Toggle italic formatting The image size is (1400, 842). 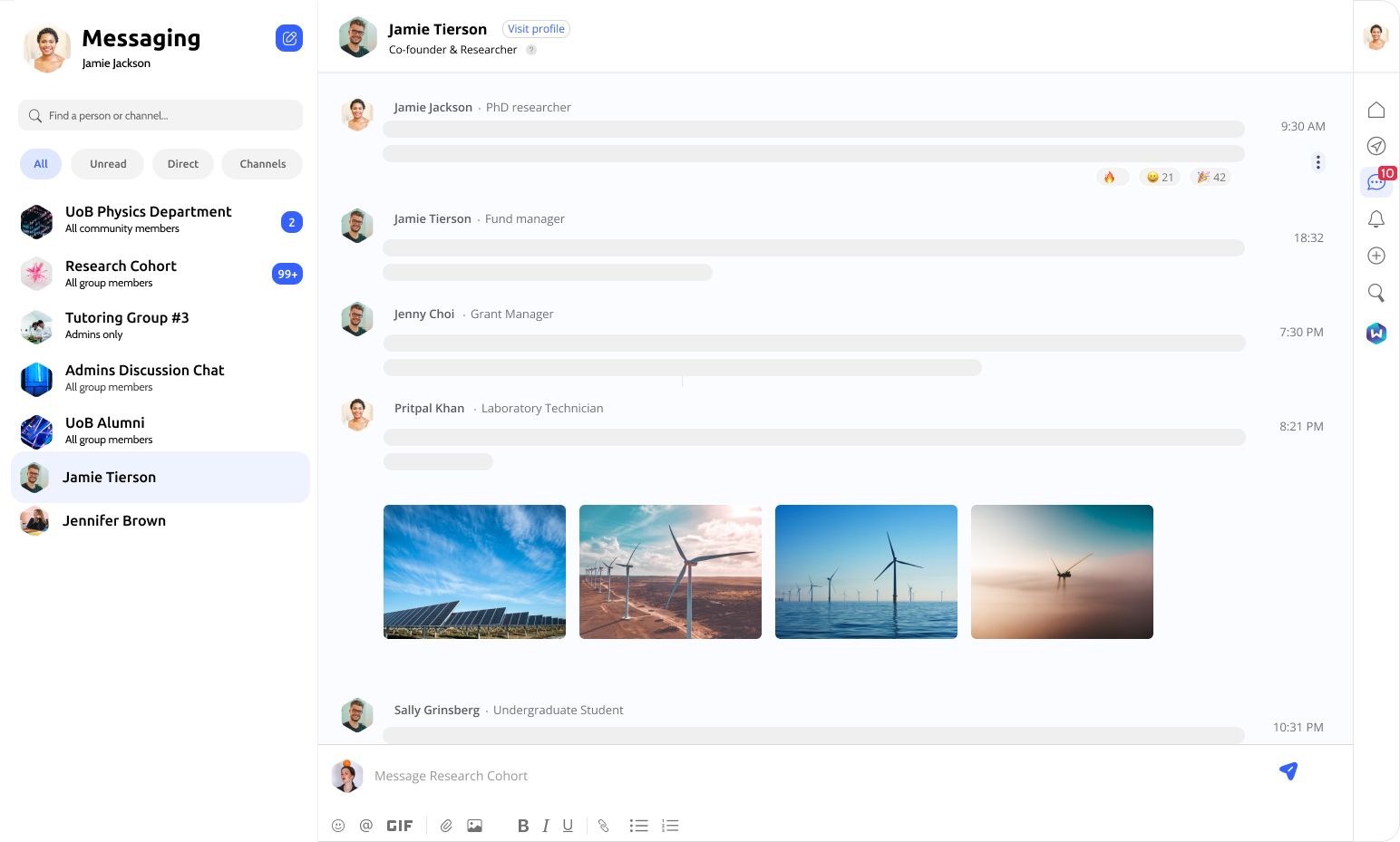[546, 826]
